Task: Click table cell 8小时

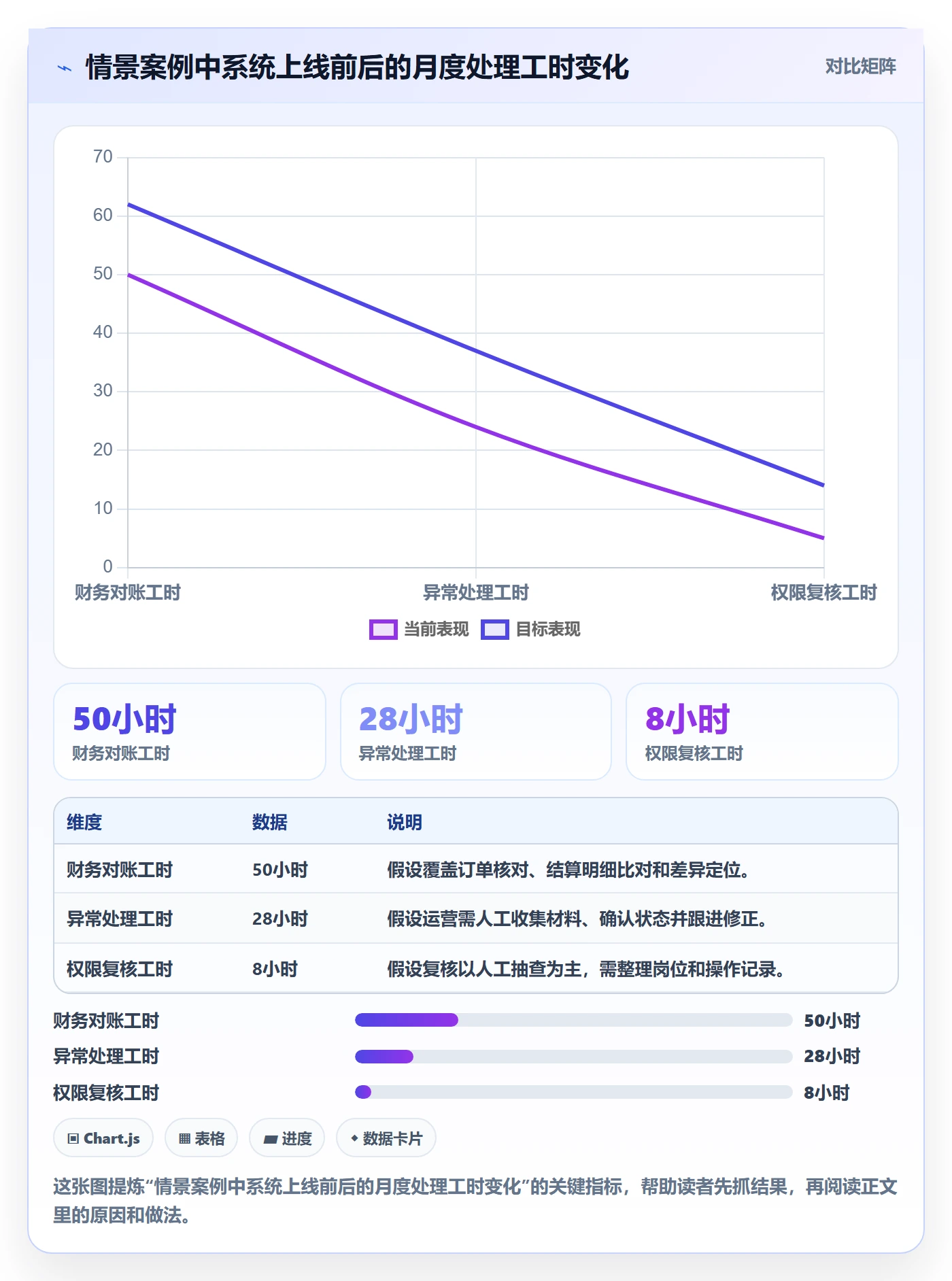Action: [275, 969]
